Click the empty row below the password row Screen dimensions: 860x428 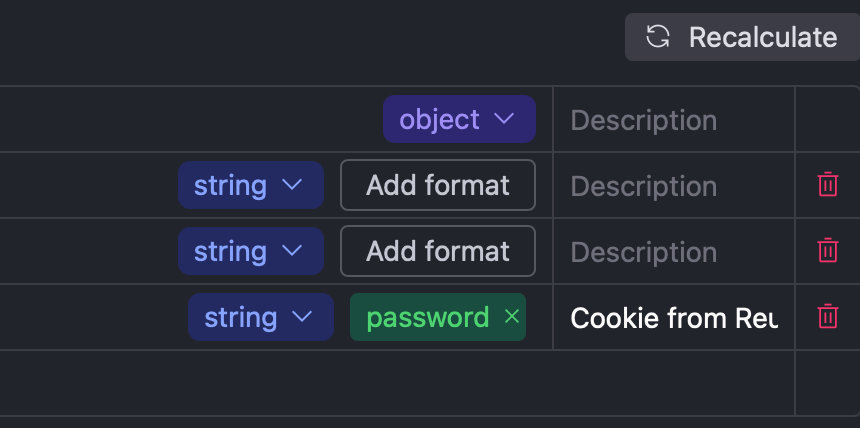click(x=400, y=383)
